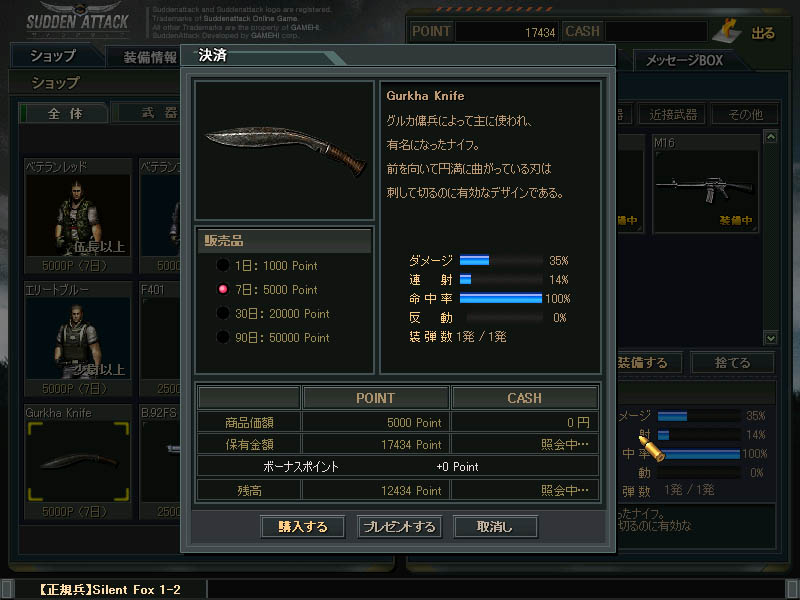Click the プレゼントする gift button
This screenshot has height=600, width=800.
(x=399, y=527)
